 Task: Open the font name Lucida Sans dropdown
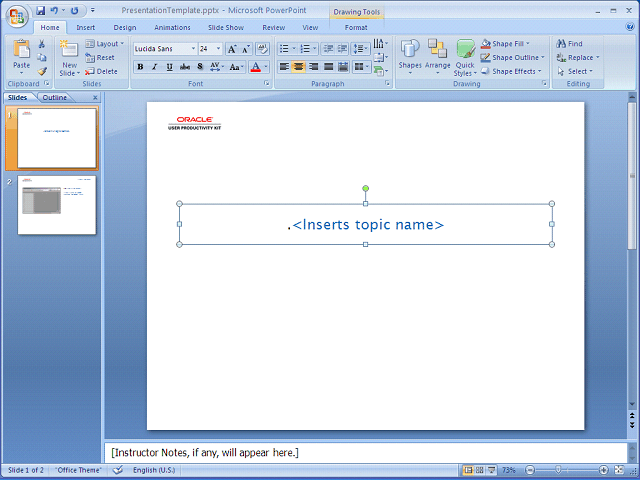(193, 49)
